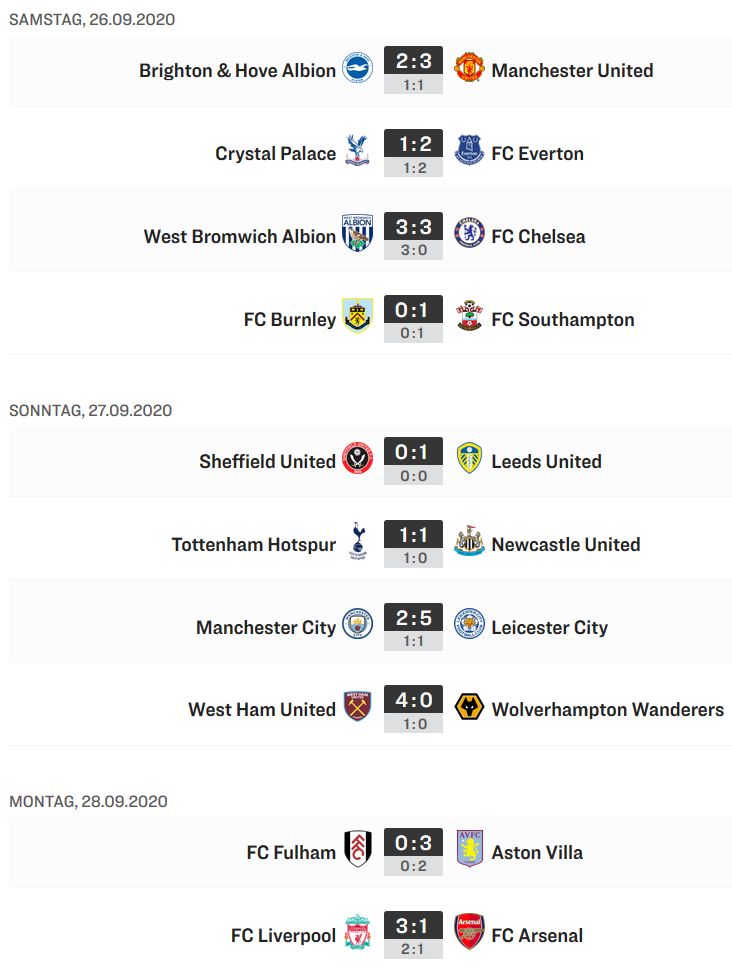732x970 pixels.
Task: Click the FC Liverpool club crest
Action: pyautogui.click(x=358, y=932)
